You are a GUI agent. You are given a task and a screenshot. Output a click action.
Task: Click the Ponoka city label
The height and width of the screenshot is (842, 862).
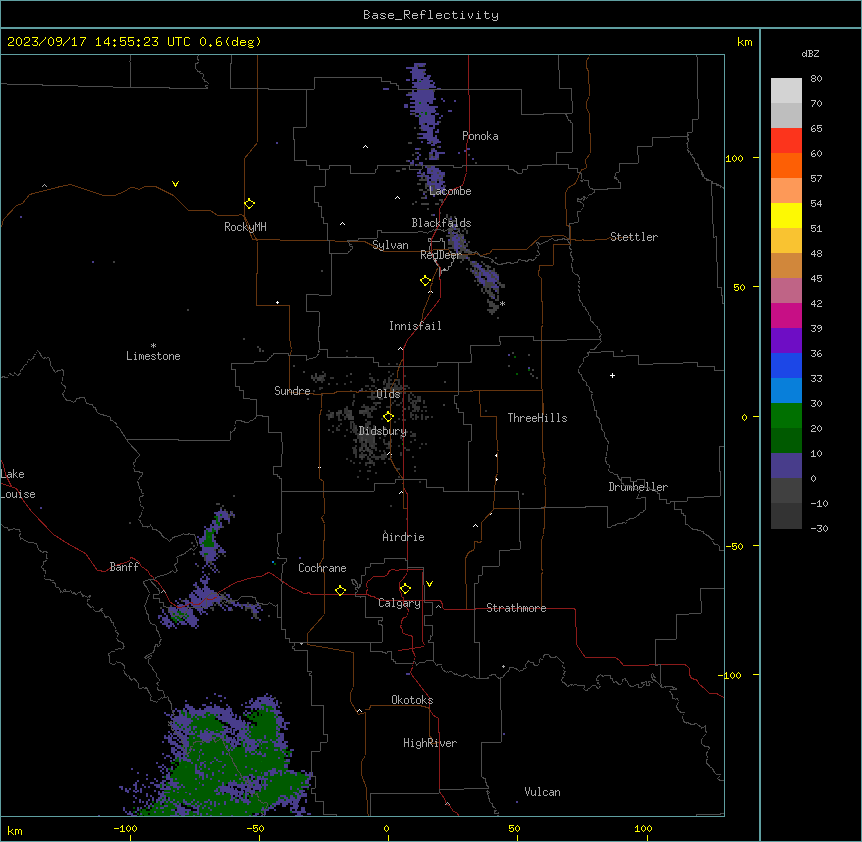480,136
